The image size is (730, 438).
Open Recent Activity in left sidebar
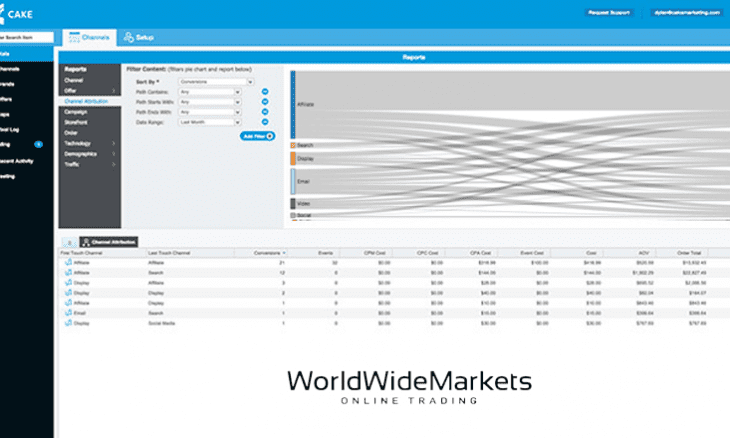(17, 161)
